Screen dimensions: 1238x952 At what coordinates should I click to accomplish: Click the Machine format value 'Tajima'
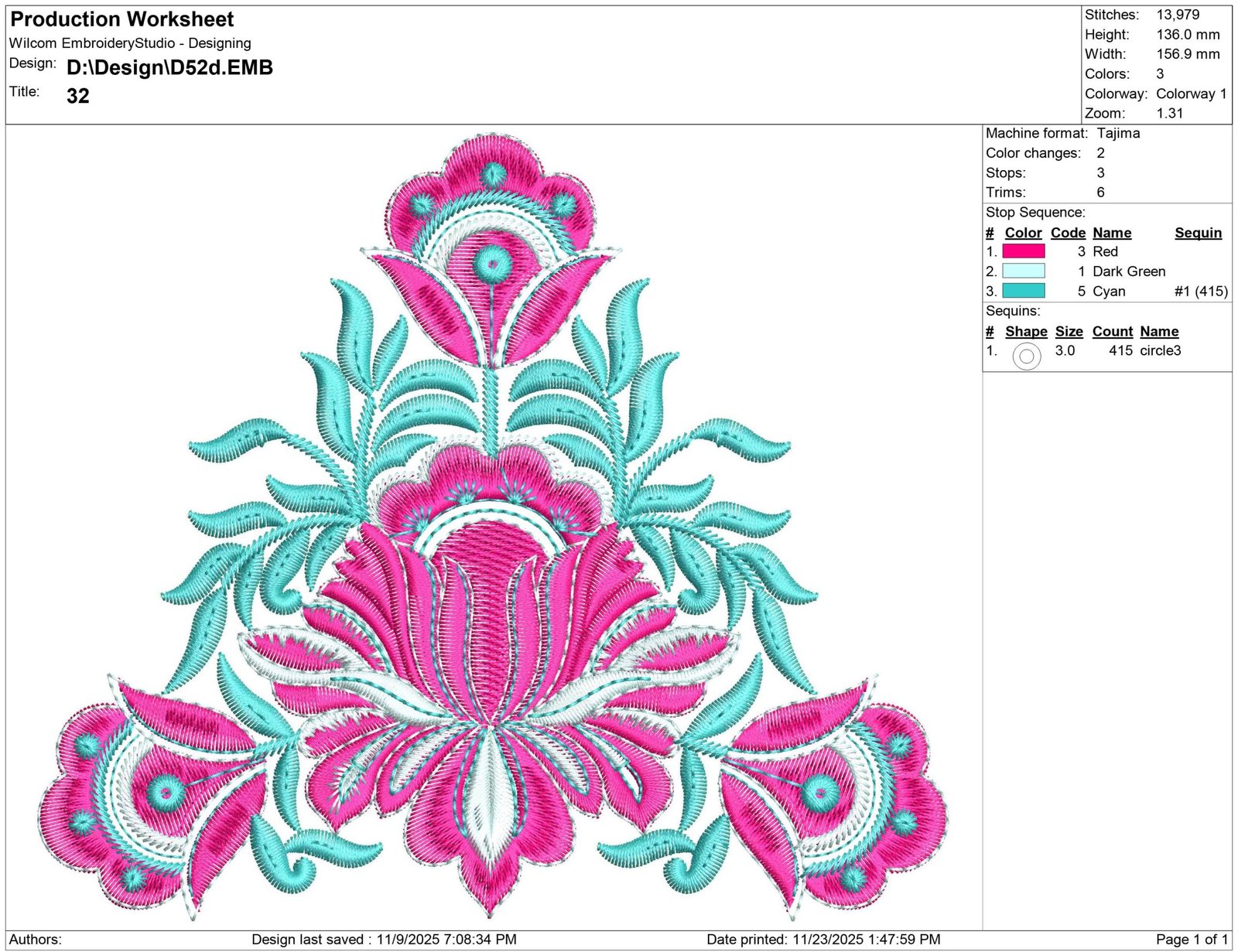[x=1118, y=133]
